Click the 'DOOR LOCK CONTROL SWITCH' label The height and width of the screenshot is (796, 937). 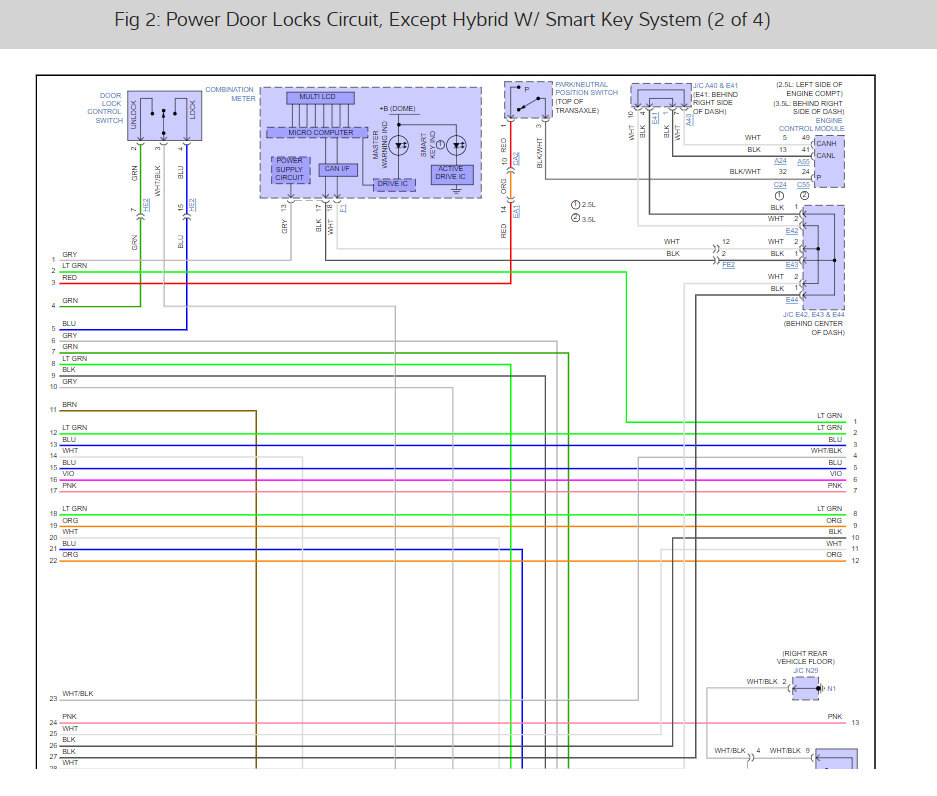coord(105,108)
